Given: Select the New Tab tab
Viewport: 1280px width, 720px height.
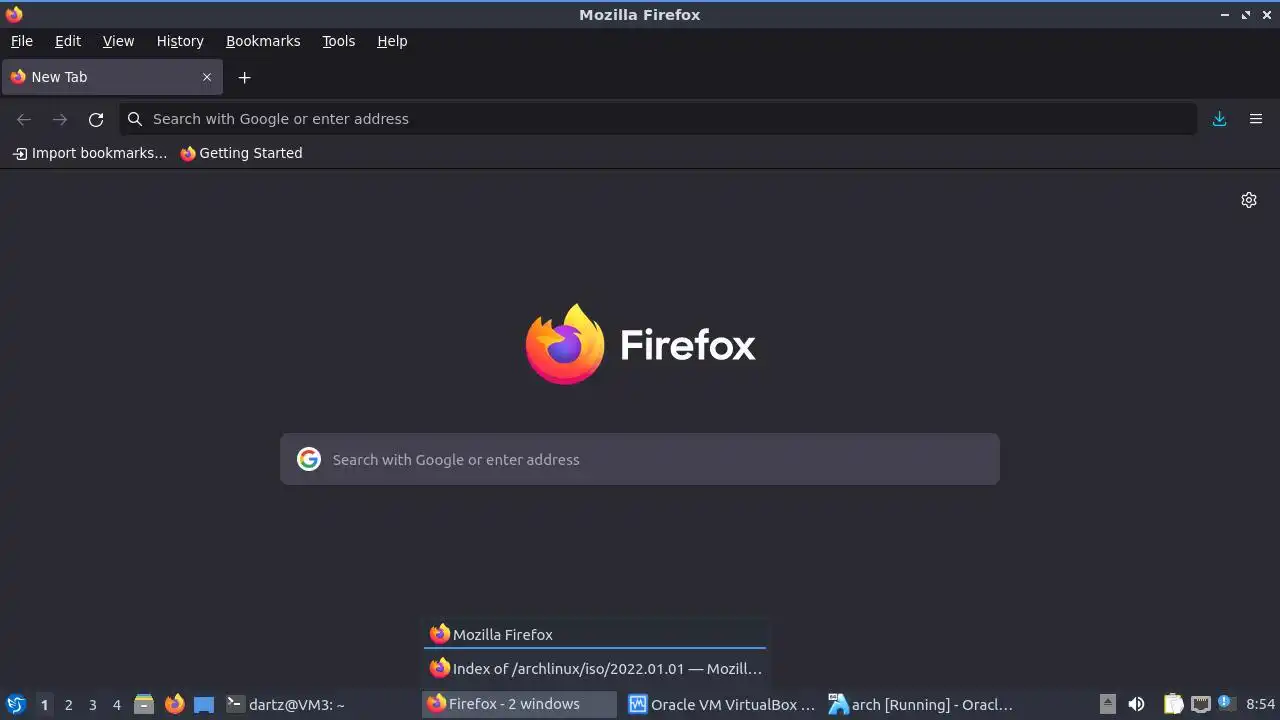Looking at the screenshot, I should click(112, 77).
